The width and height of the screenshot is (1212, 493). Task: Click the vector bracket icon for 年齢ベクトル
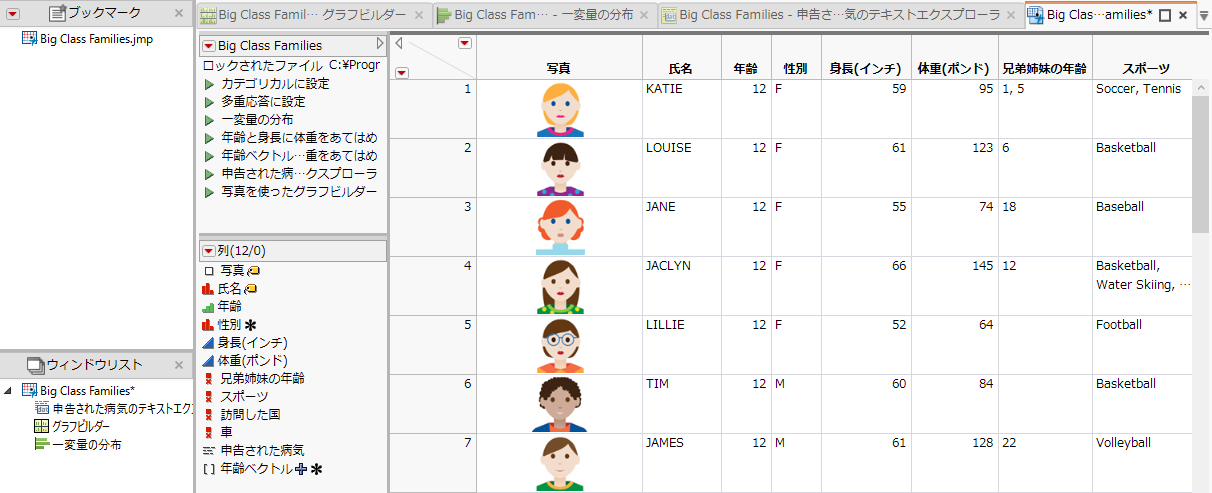208,468
